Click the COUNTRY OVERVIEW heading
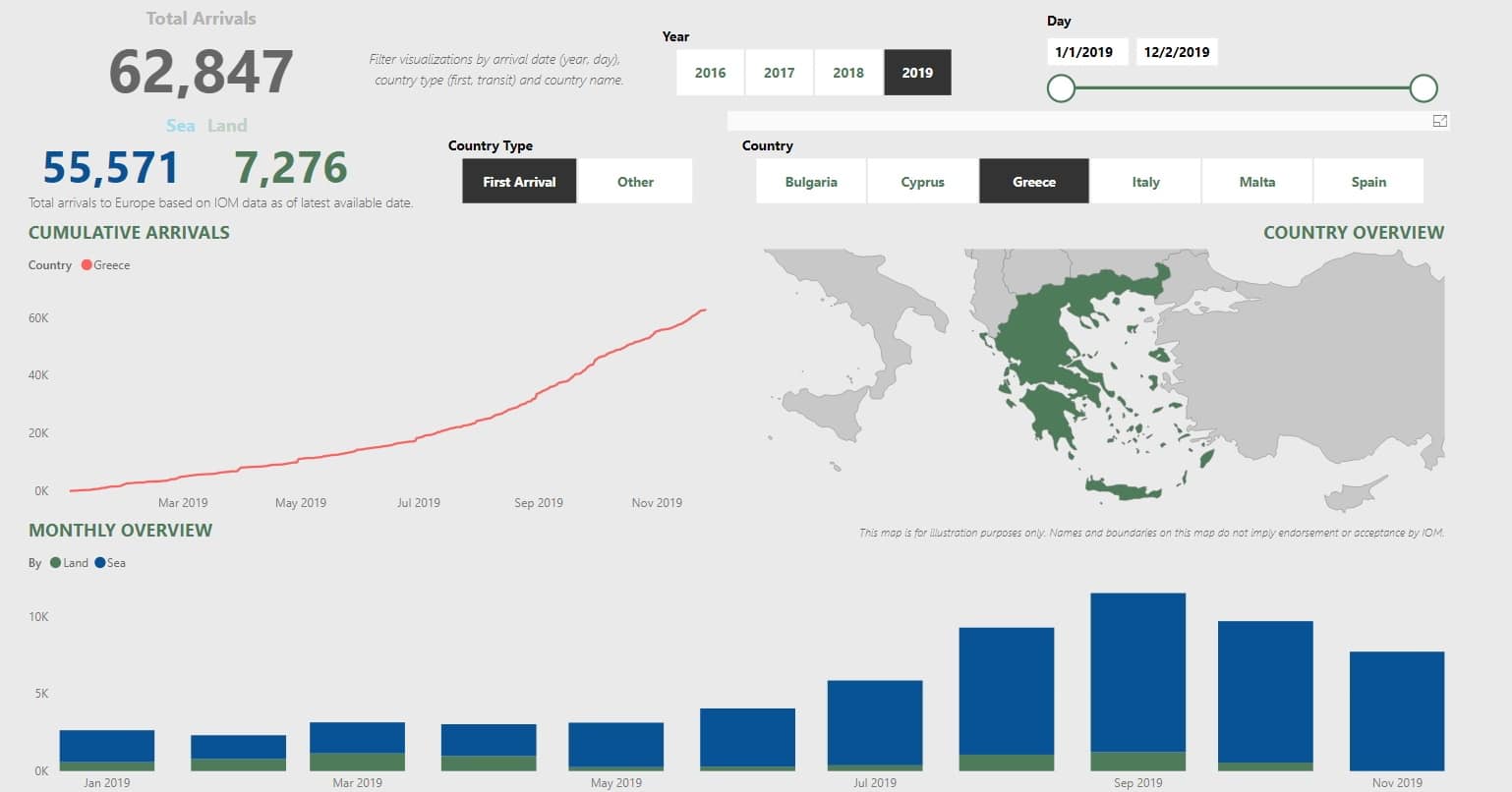Screen dimensions: 1512x792 [1354, 233]
